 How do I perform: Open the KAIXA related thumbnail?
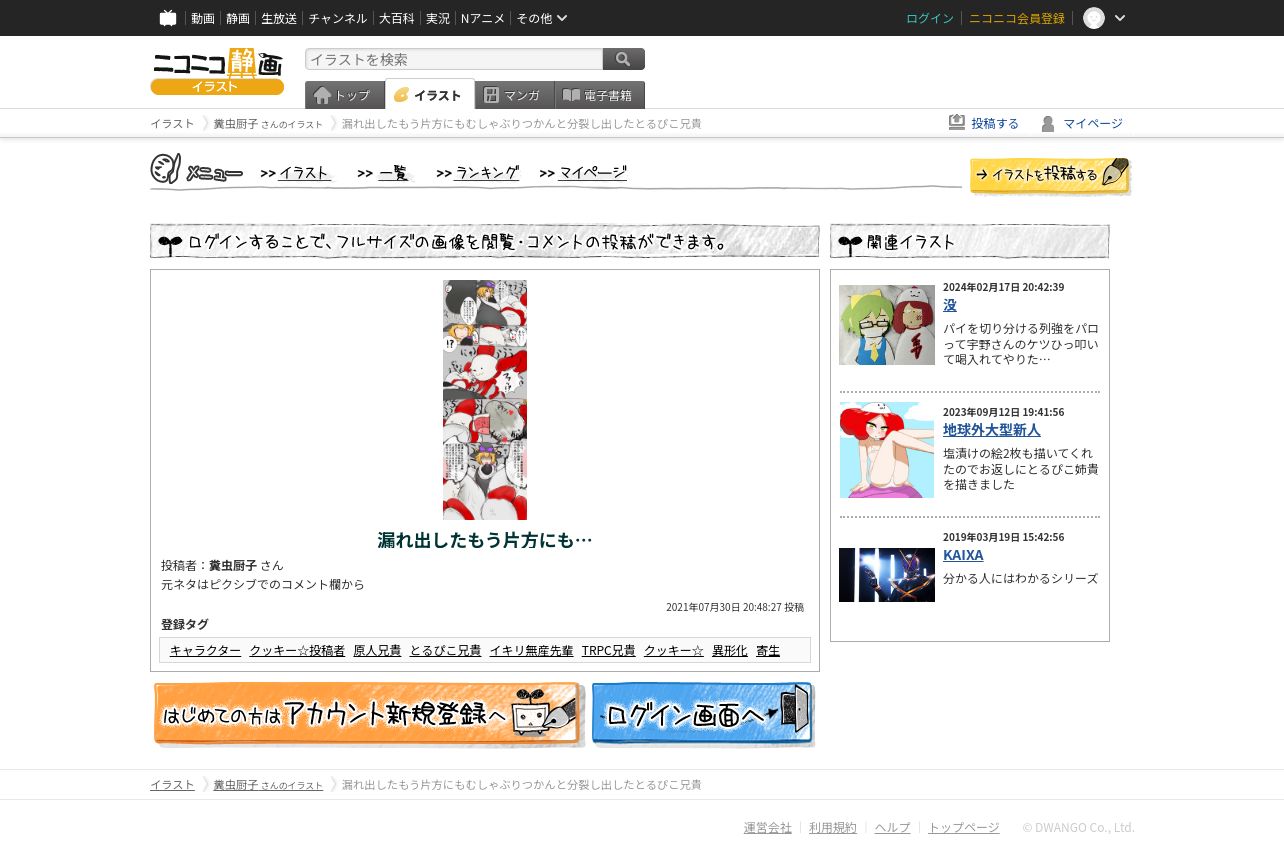coord(887,575)
